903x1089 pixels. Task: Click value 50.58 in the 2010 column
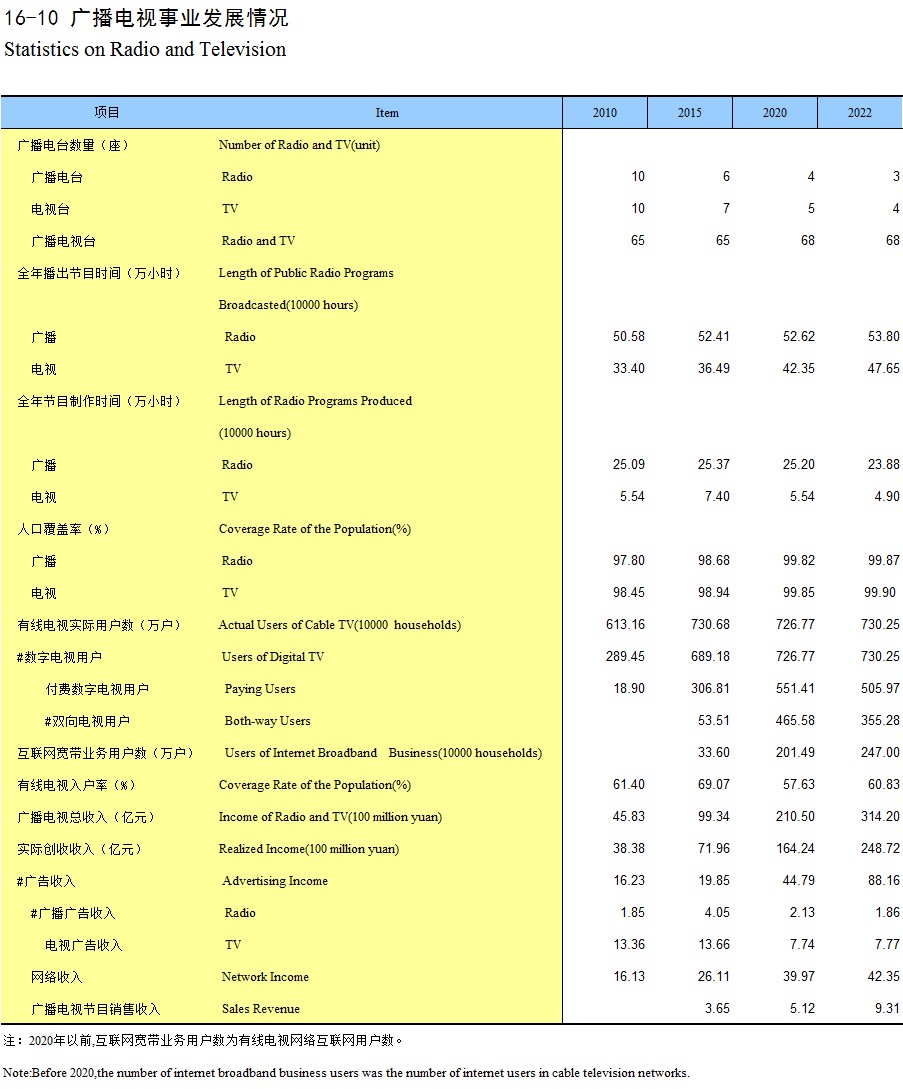click(629, 337)
